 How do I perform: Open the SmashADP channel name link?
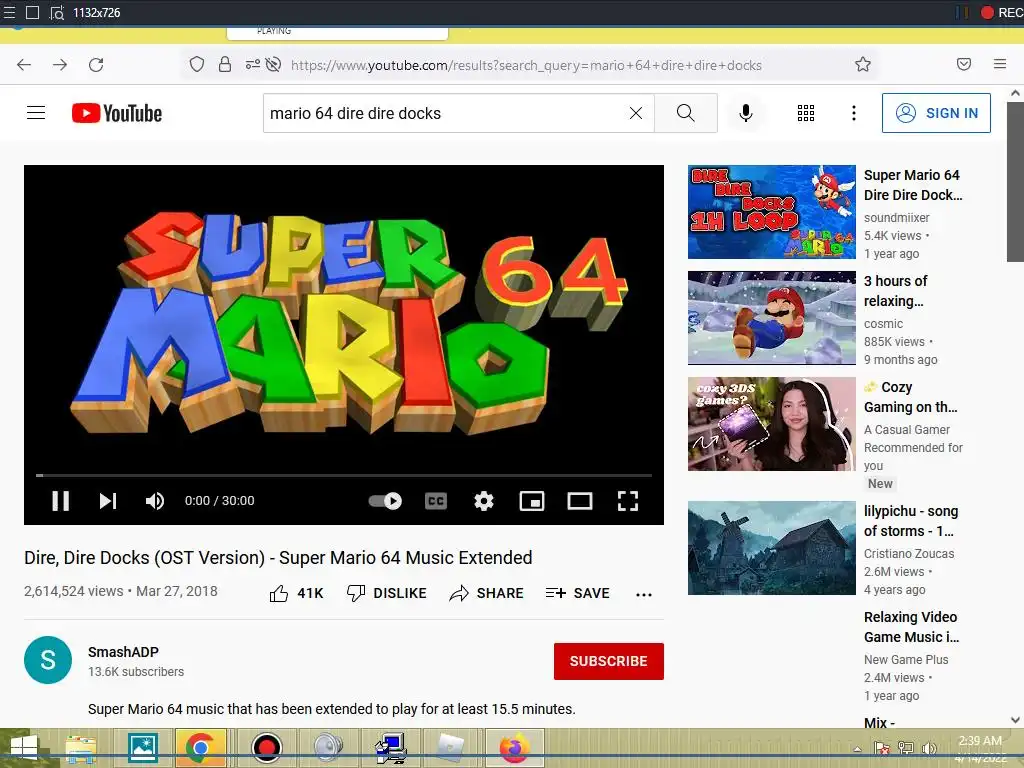click(123, 652)
